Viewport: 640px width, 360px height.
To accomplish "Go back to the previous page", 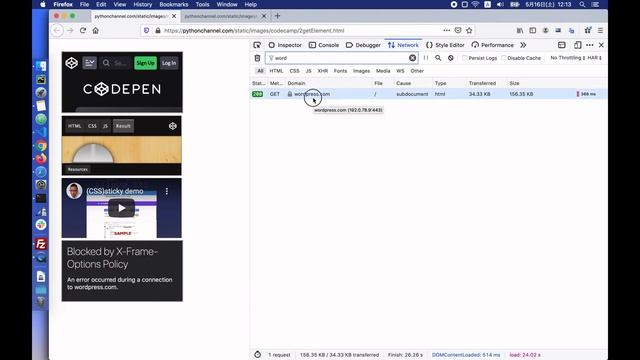I will click(57, 30).
